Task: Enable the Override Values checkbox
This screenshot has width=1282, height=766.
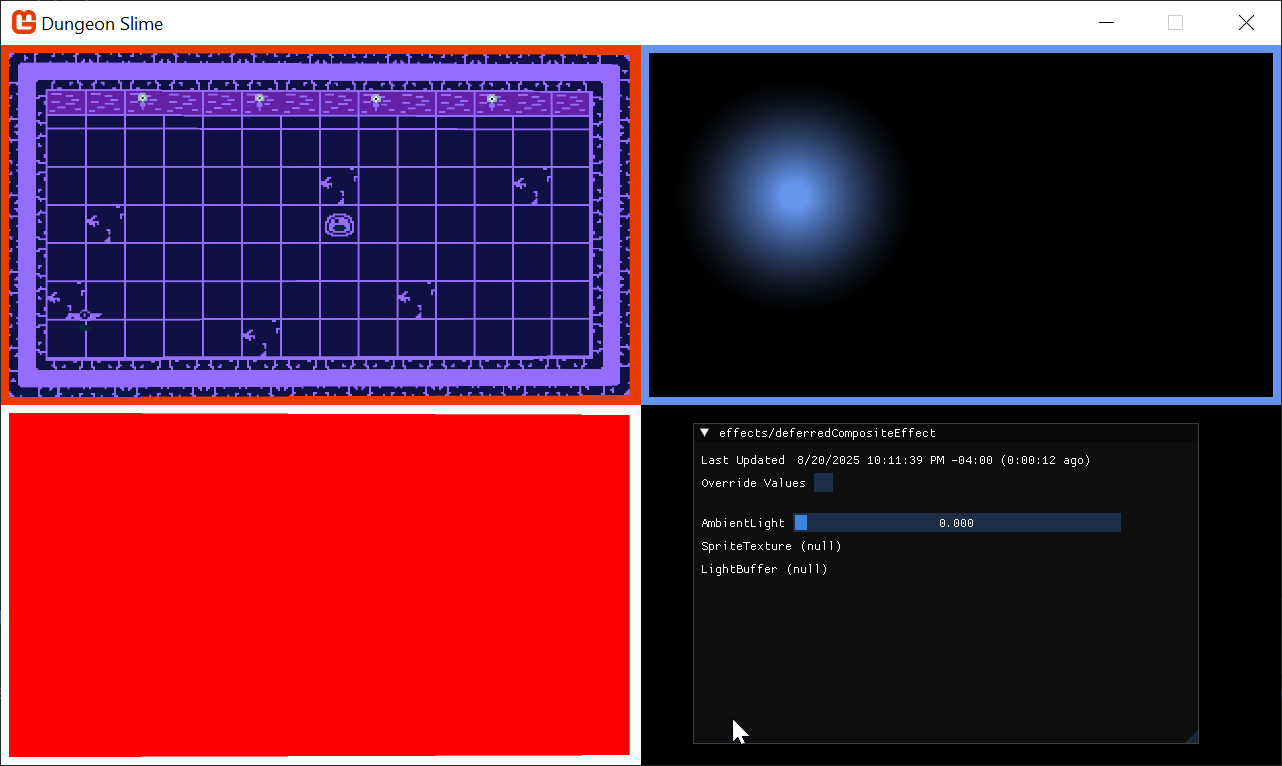Action: pyautogui.click(x=823, y=483)
